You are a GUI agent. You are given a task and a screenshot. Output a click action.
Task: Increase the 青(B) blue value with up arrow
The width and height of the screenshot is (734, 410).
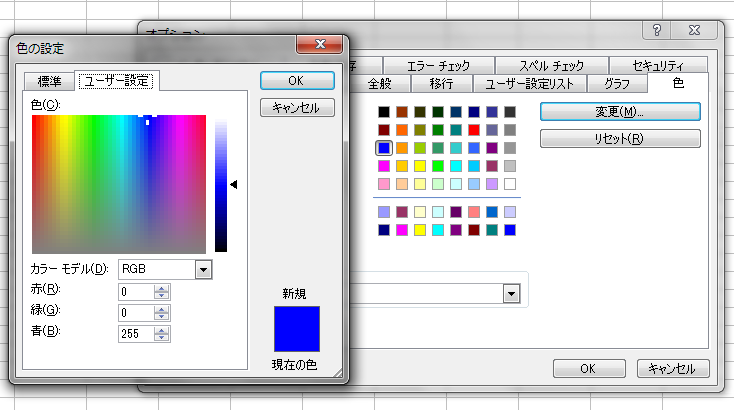161,330
